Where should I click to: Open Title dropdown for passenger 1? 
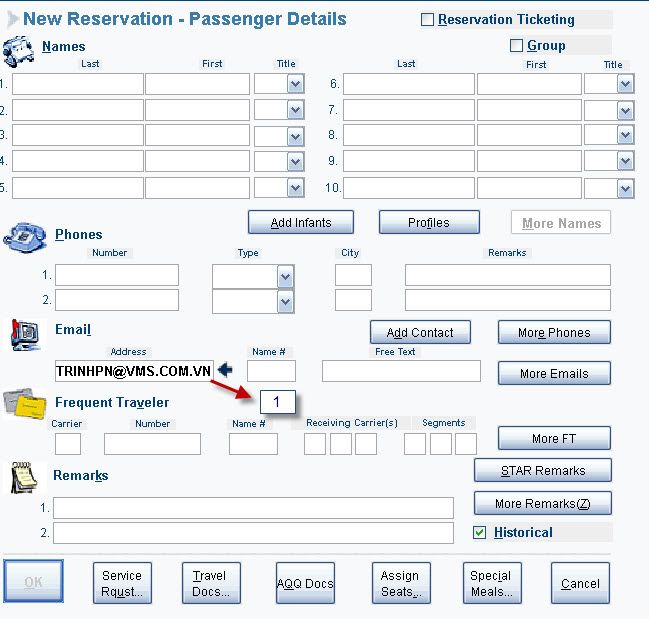(295, 85)
